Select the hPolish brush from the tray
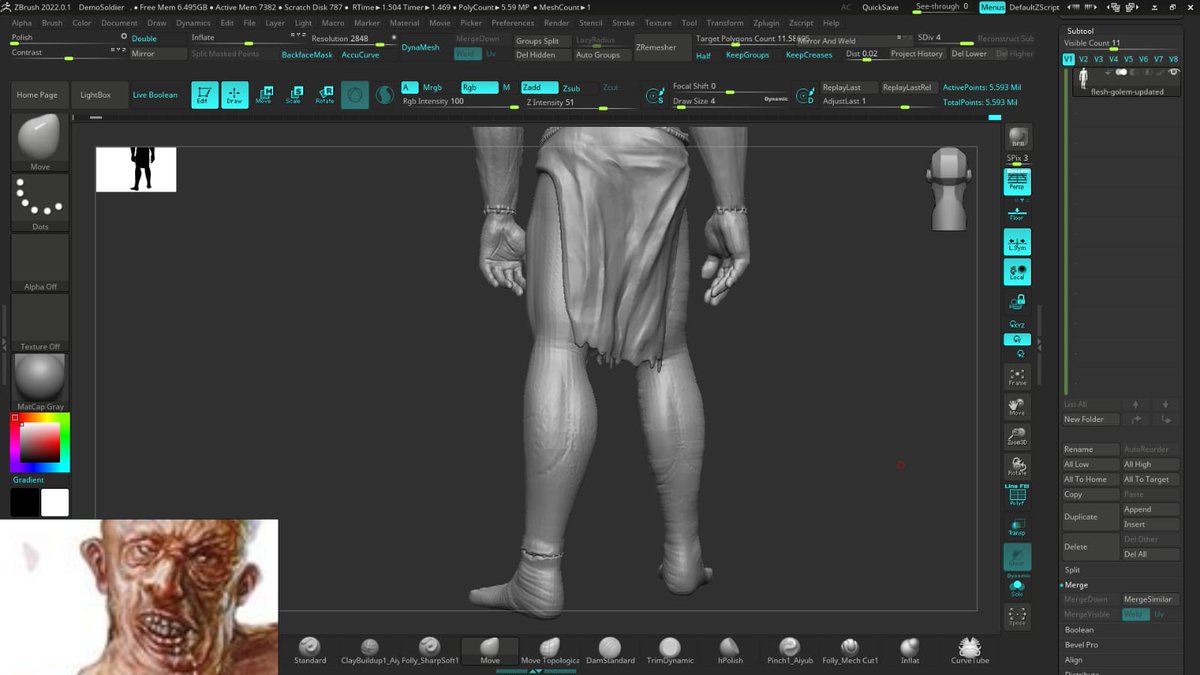The image size is (1200, 675). (730, 648)
